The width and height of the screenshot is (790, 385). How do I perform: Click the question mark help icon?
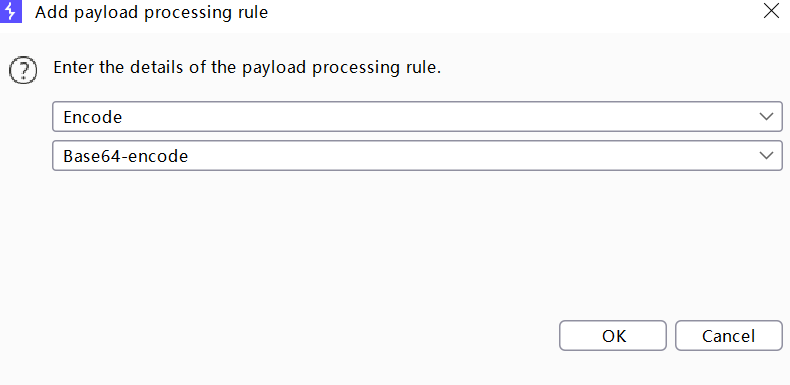coord(23,70)
